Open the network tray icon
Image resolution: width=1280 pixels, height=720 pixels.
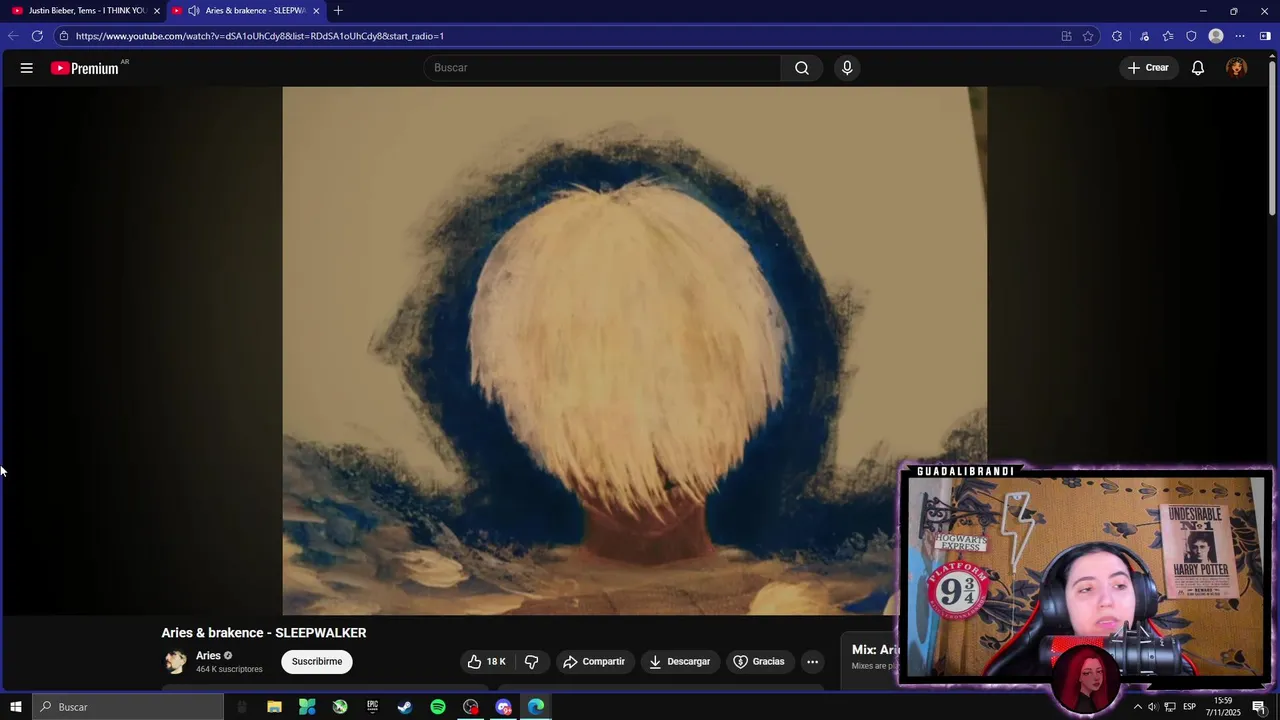[1170, 707]
